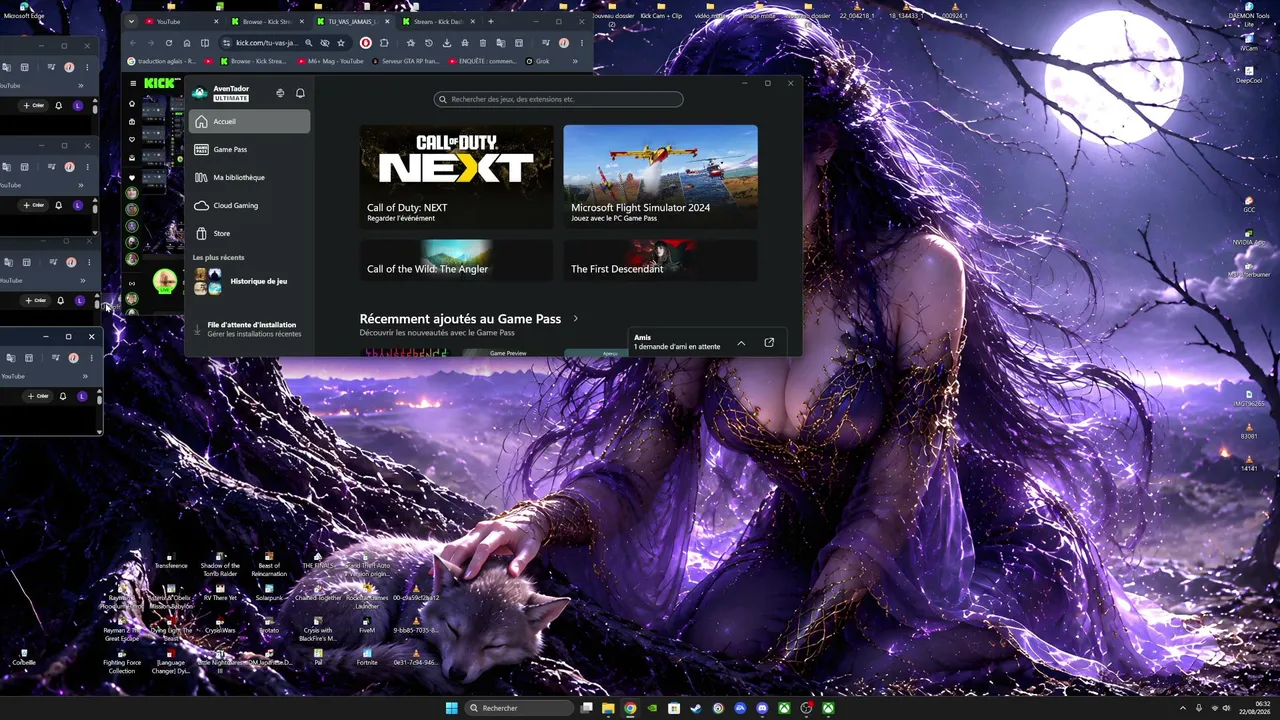Viewport: 1280px width, 720px height.
Task: Open the Shadow of the Tomb Raider shortcut
Action: click(x=220, y=565)
